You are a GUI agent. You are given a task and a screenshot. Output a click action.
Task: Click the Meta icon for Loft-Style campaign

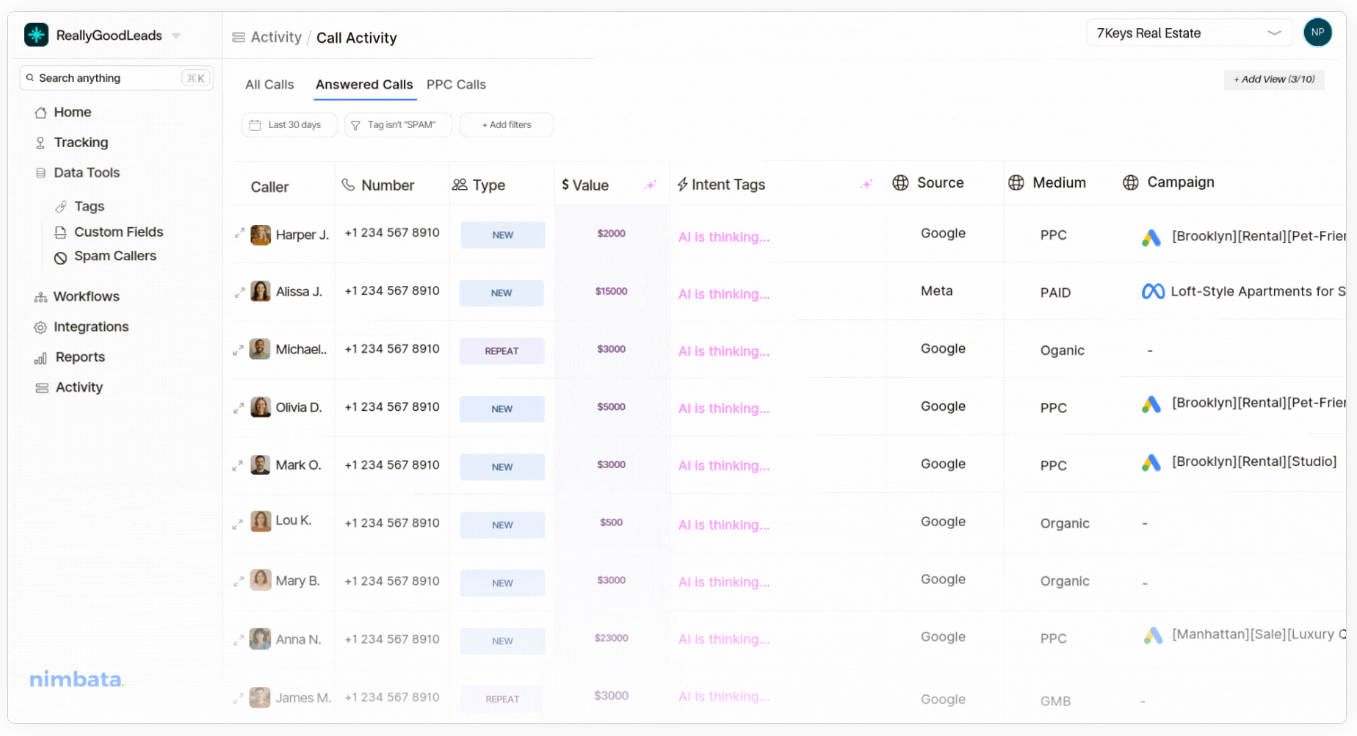[x=1152, y=292]
